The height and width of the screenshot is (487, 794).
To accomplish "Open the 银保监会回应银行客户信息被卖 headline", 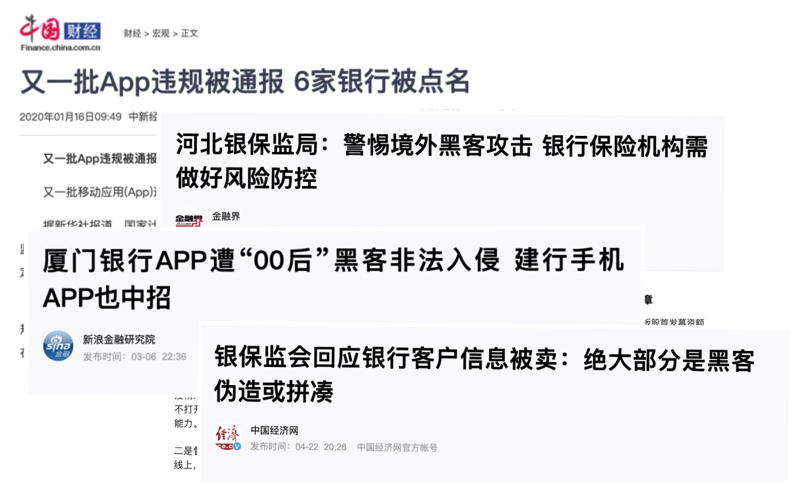I will point(484,375).
